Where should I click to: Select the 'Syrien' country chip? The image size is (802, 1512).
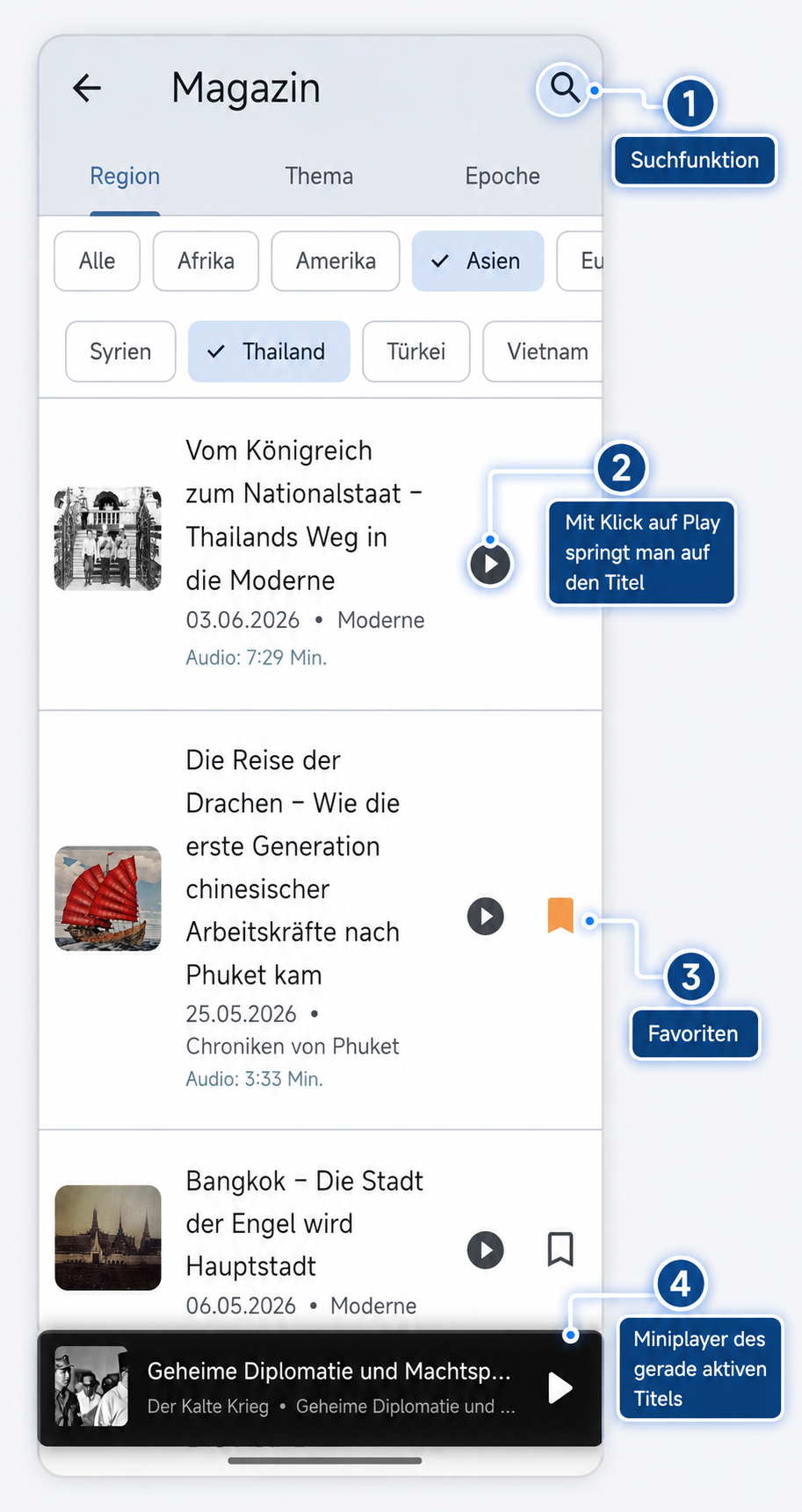click(x=120, y=351)
